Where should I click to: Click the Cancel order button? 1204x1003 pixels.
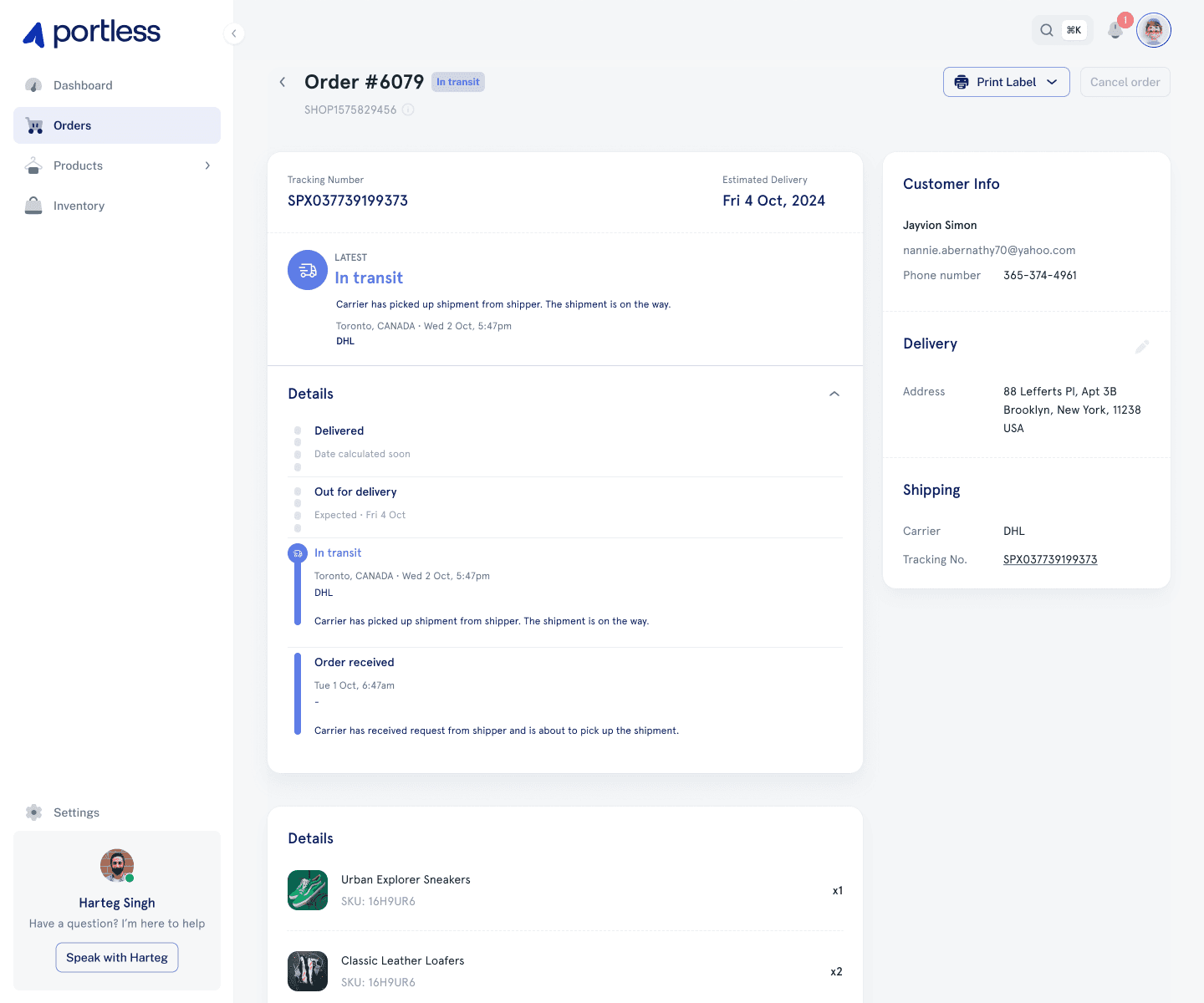(1125, 82)
